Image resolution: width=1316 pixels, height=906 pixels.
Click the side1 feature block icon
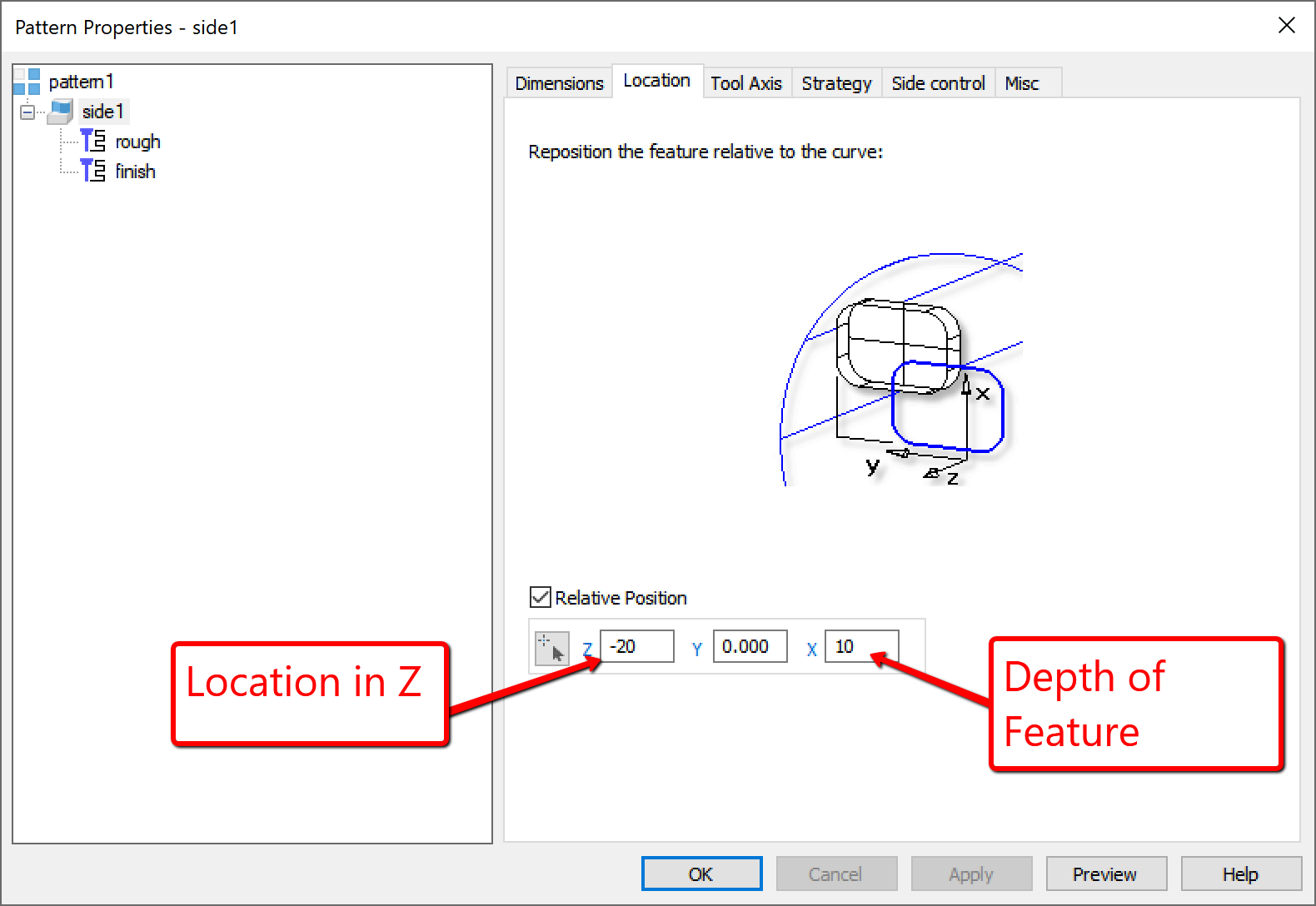[62, 112]
